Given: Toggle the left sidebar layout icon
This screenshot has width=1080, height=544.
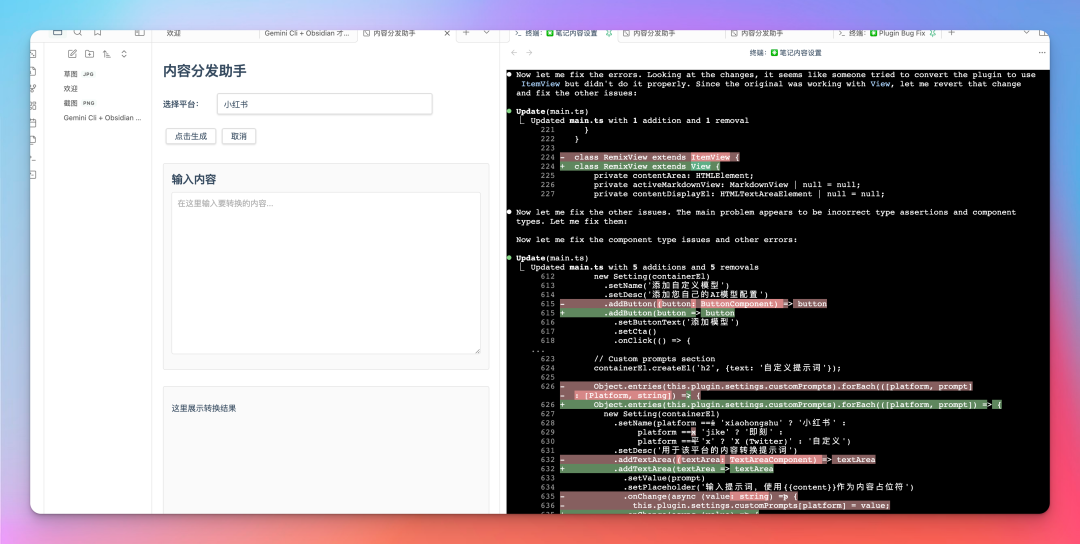Looking at the screenshot, I should (140, 32).
